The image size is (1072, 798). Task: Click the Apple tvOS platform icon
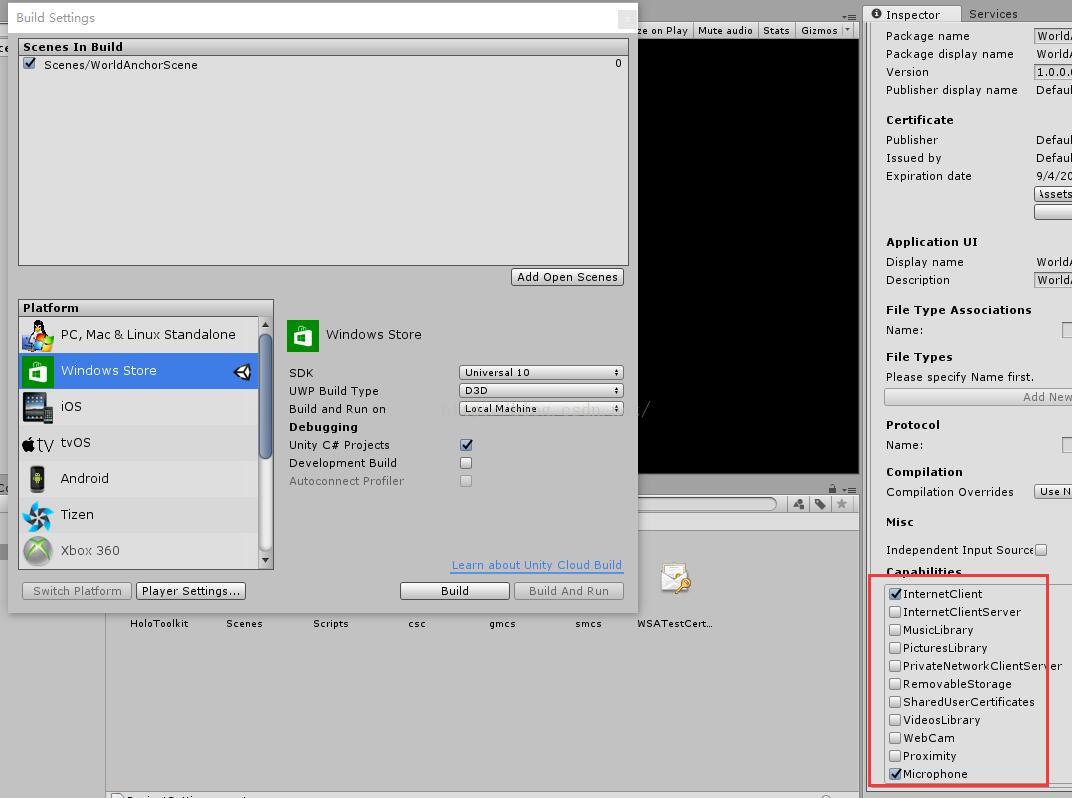pyautogui.click(x=38, y=444)
